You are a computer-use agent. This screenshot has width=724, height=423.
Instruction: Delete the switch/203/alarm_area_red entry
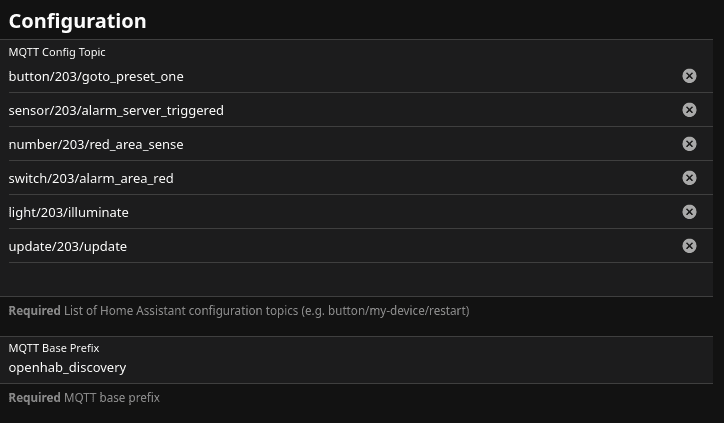click(689, 178)
